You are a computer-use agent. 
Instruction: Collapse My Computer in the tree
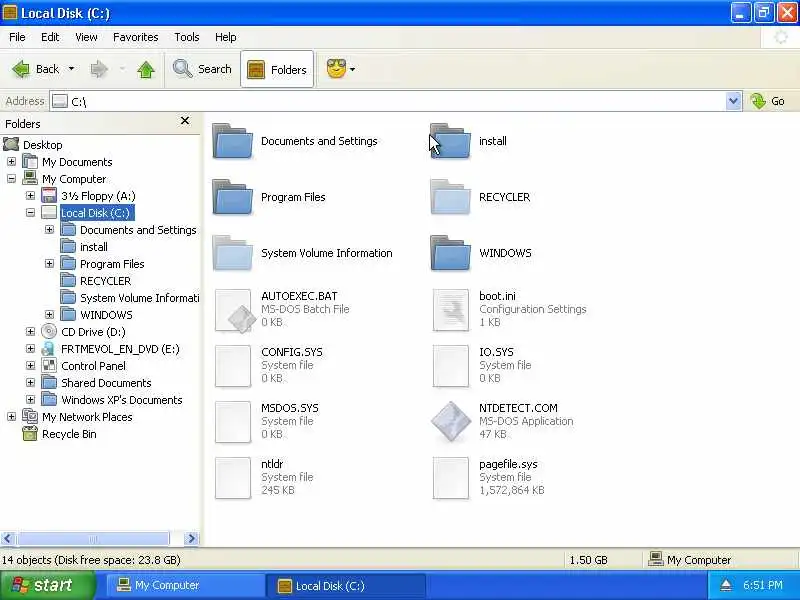click(x=11, y=179)
